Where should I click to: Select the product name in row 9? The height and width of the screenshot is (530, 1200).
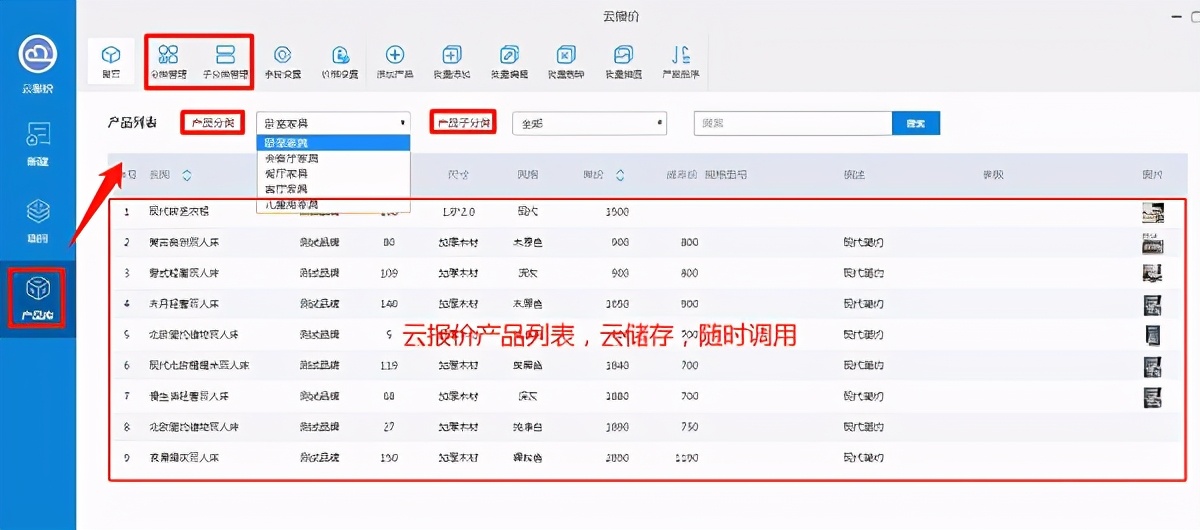click(x=184, y=458)
